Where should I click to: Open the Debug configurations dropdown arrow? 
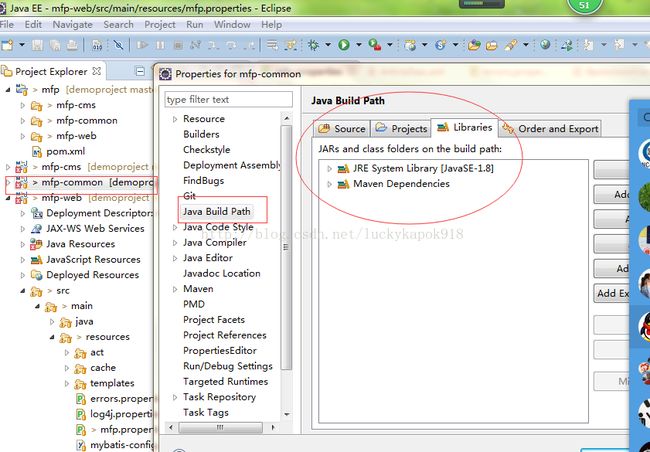(328, 44)
